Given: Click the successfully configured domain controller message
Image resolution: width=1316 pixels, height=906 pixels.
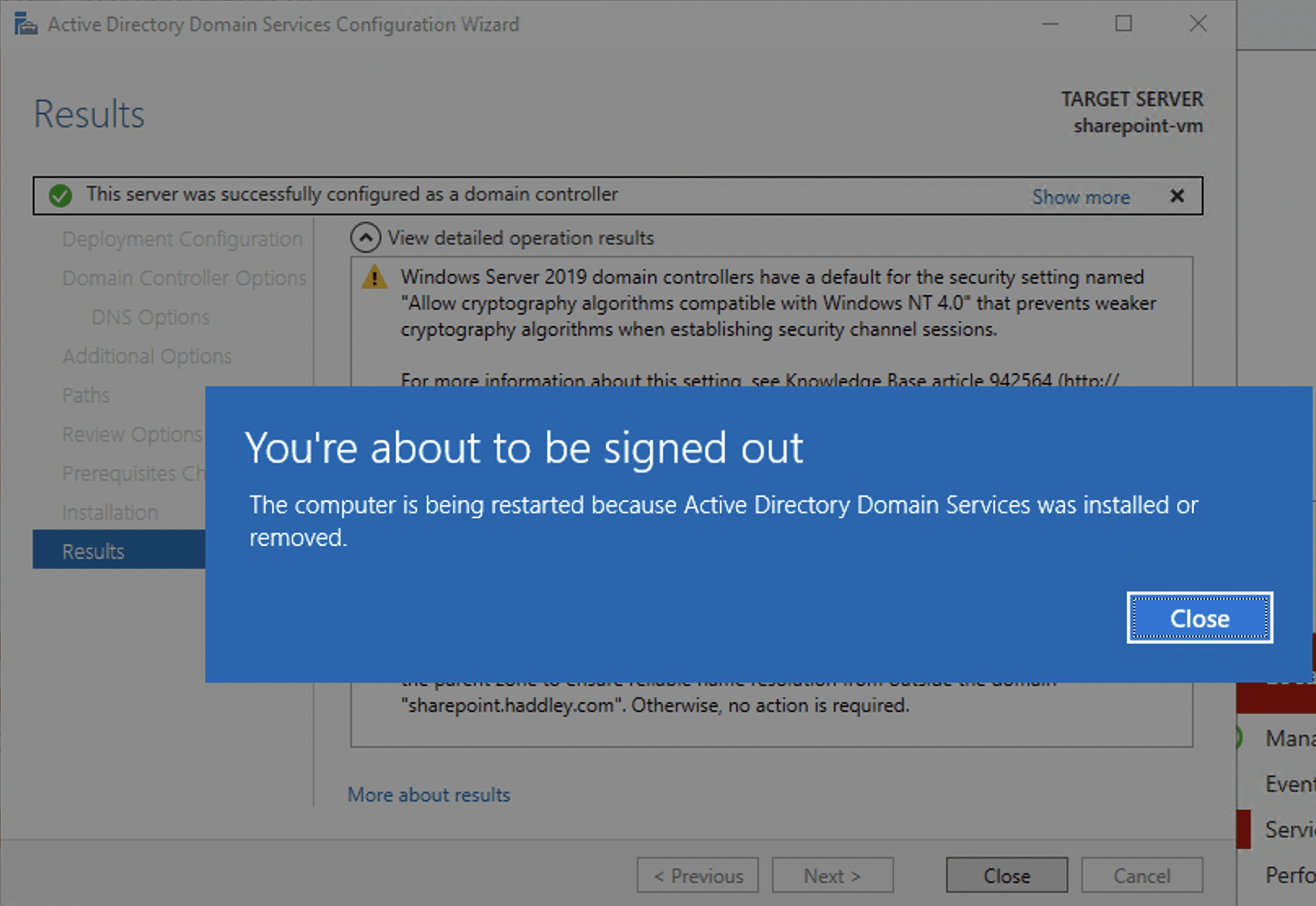Looking at the screenshot, I should pos(352,194).
